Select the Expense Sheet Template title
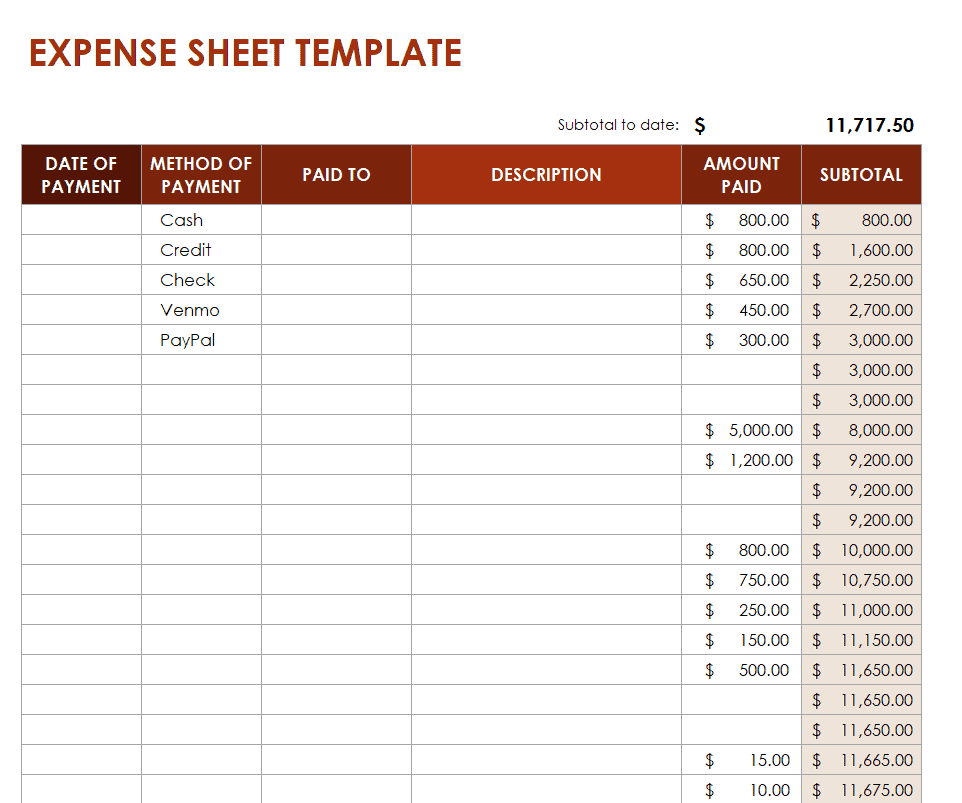This screenshot has height=803, width=962. (x=245, y=53)
